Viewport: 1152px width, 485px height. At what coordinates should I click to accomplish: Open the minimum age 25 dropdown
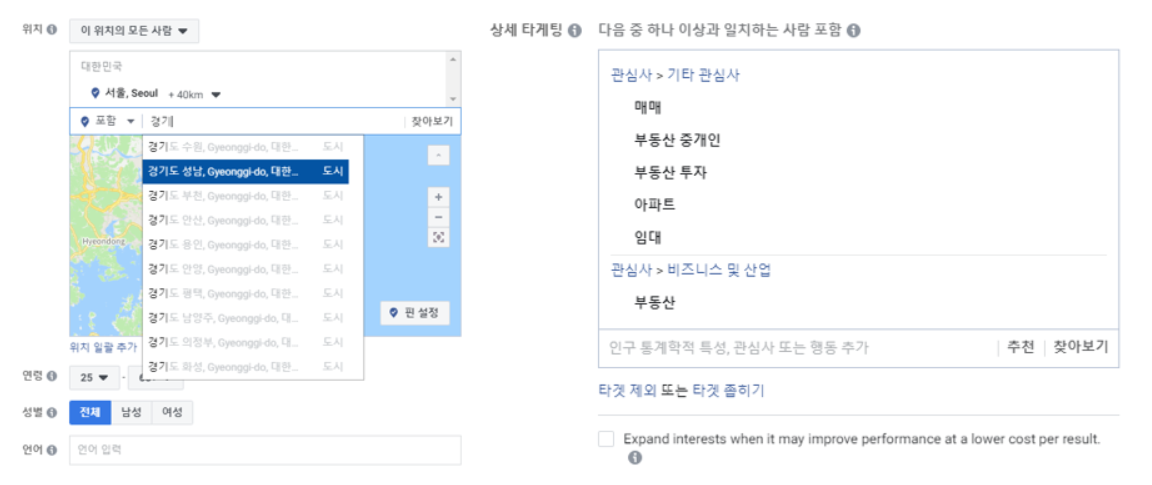94,378
